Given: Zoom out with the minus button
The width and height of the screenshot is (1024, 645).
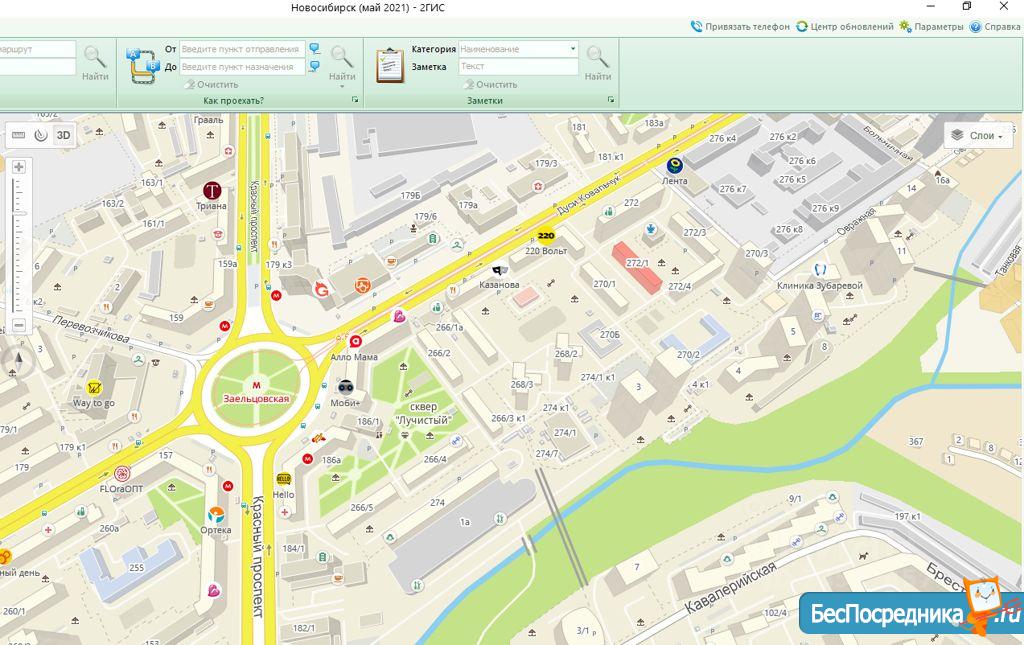Looking at the screenshot, I should 18,325.
